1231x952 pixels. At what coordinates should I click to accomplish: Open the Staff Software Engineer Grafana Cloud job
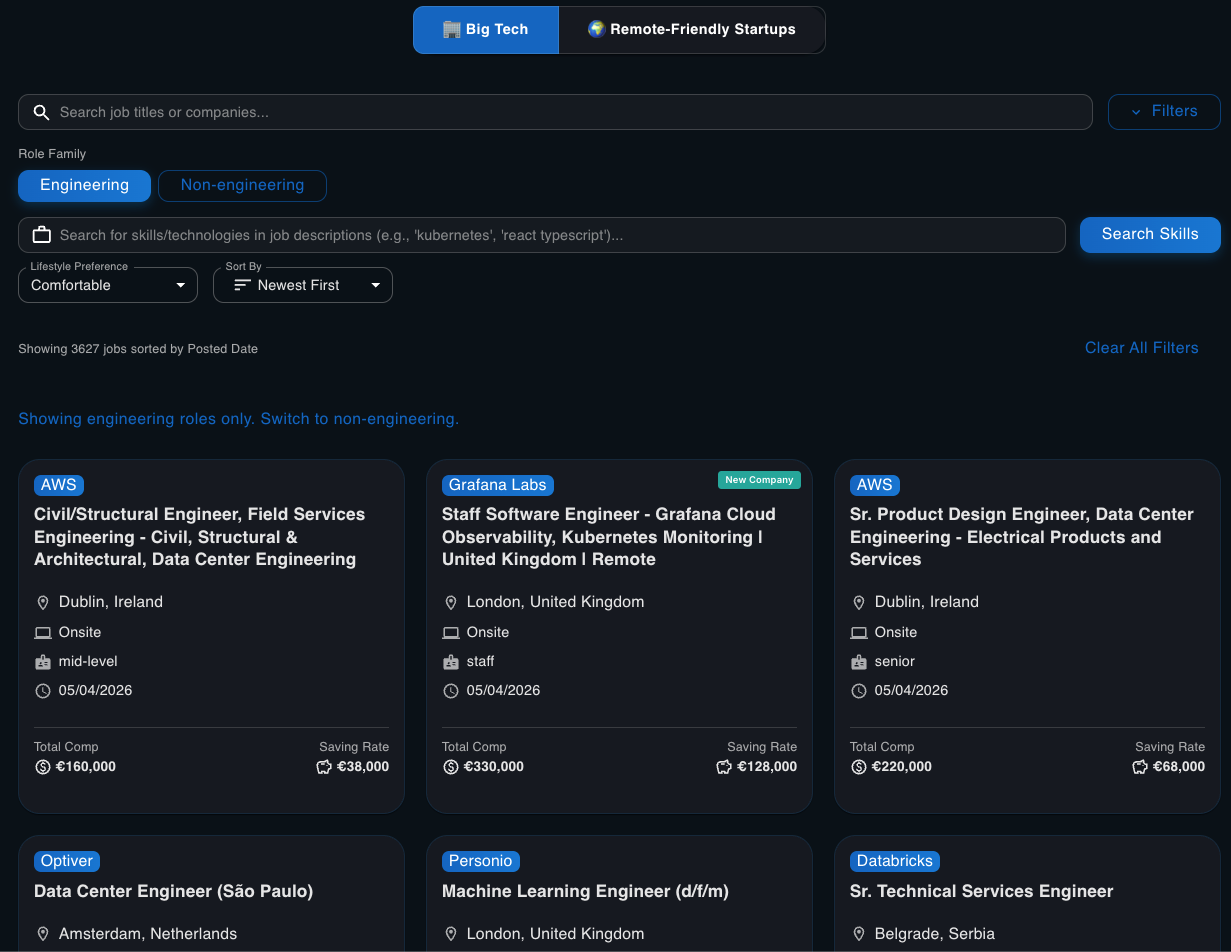[x=608, y=537]
